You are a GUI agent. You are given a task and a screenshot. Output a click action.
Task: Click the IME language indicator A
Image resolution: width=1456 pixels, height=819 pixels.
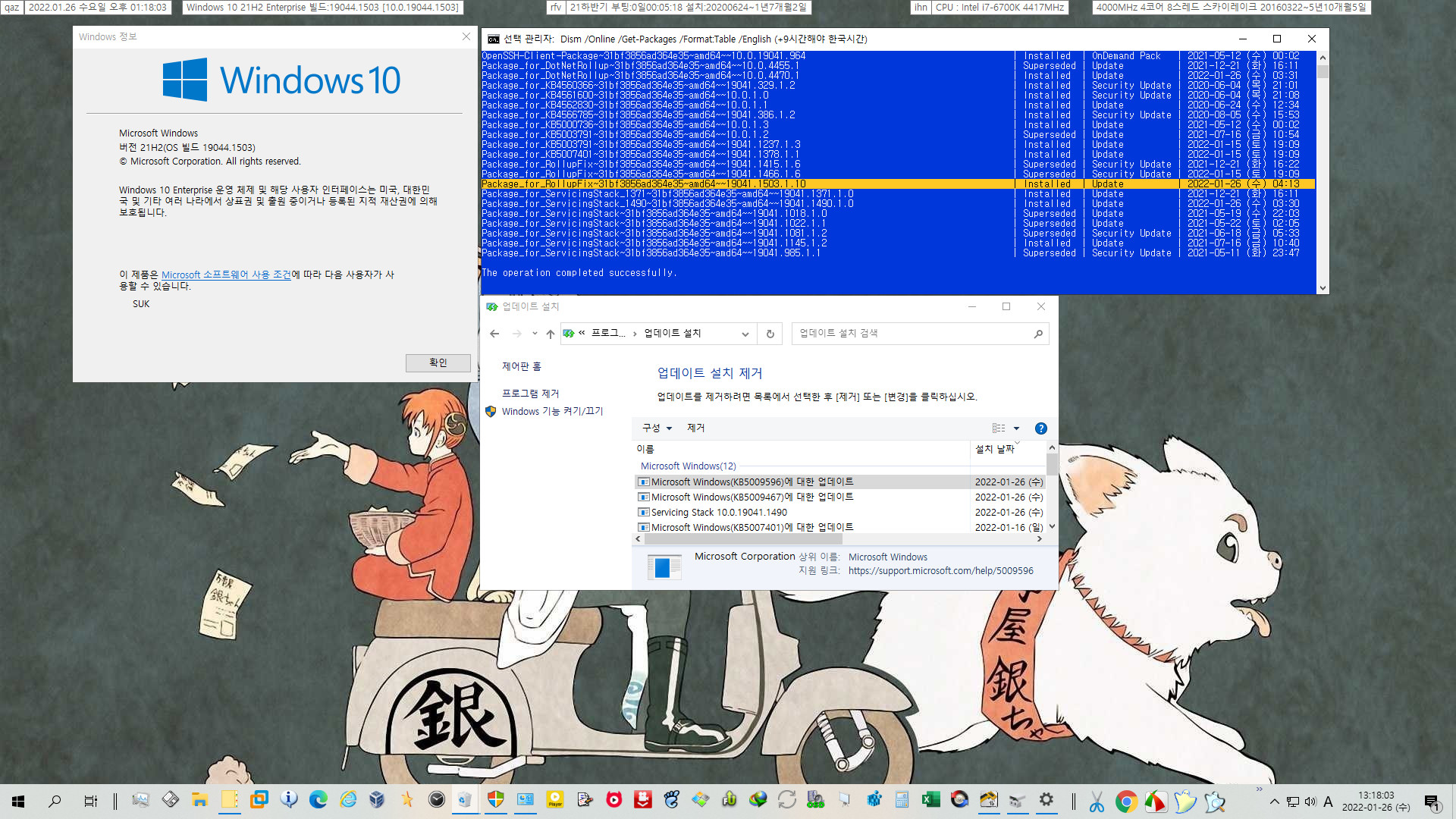coord(1328,802)
